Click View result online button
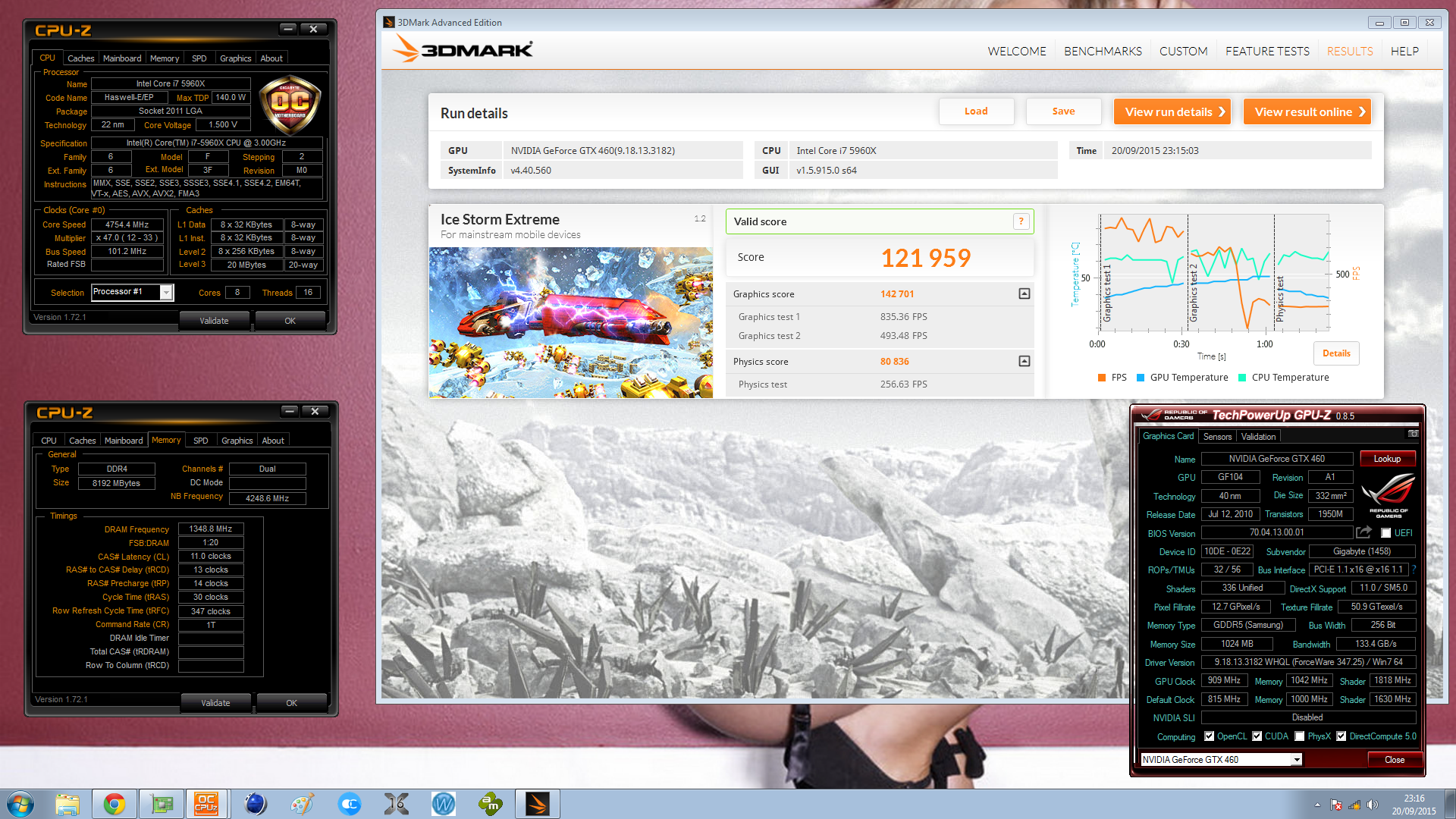This screenshot has height=819, width=1456. point(1307,111)
